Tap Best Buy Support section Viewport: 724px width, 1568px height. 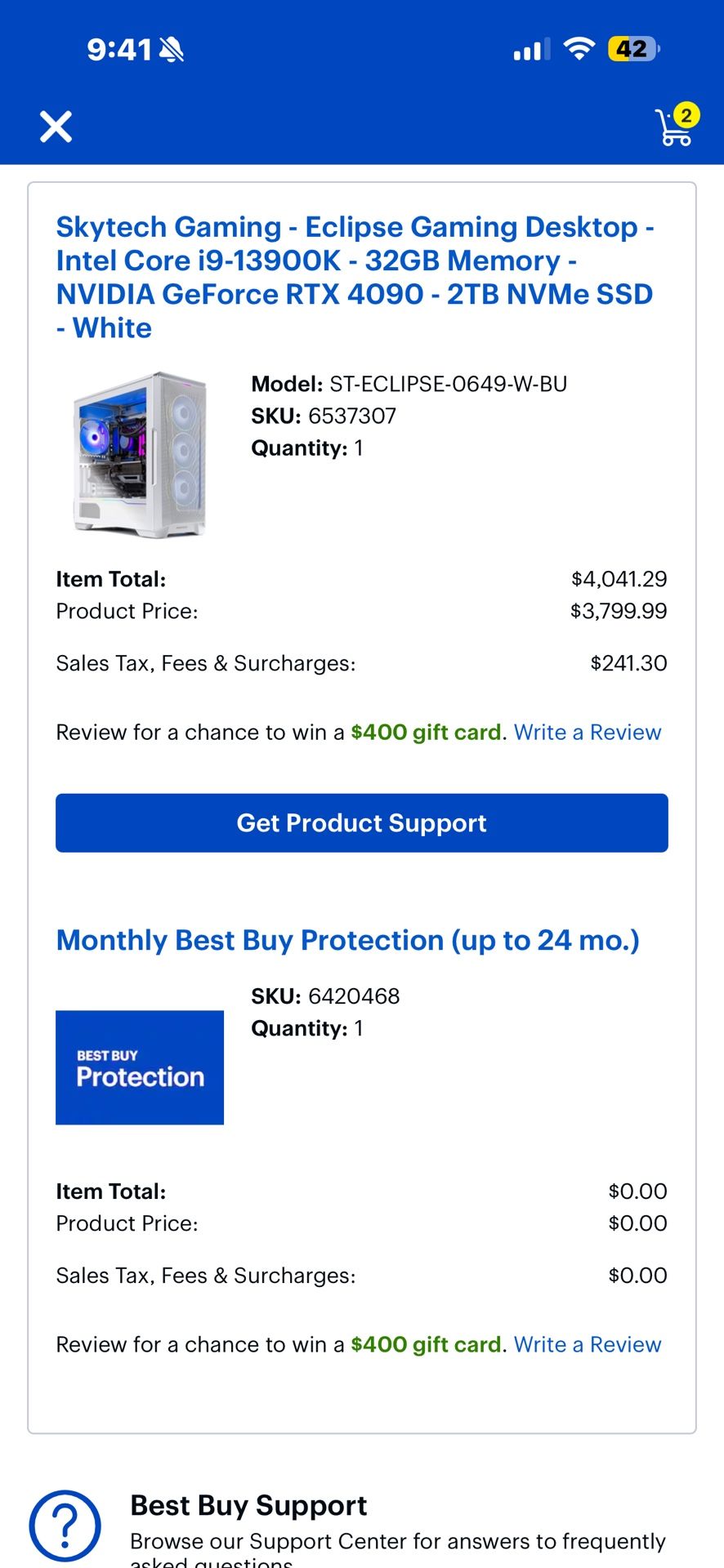(248, 1505)
